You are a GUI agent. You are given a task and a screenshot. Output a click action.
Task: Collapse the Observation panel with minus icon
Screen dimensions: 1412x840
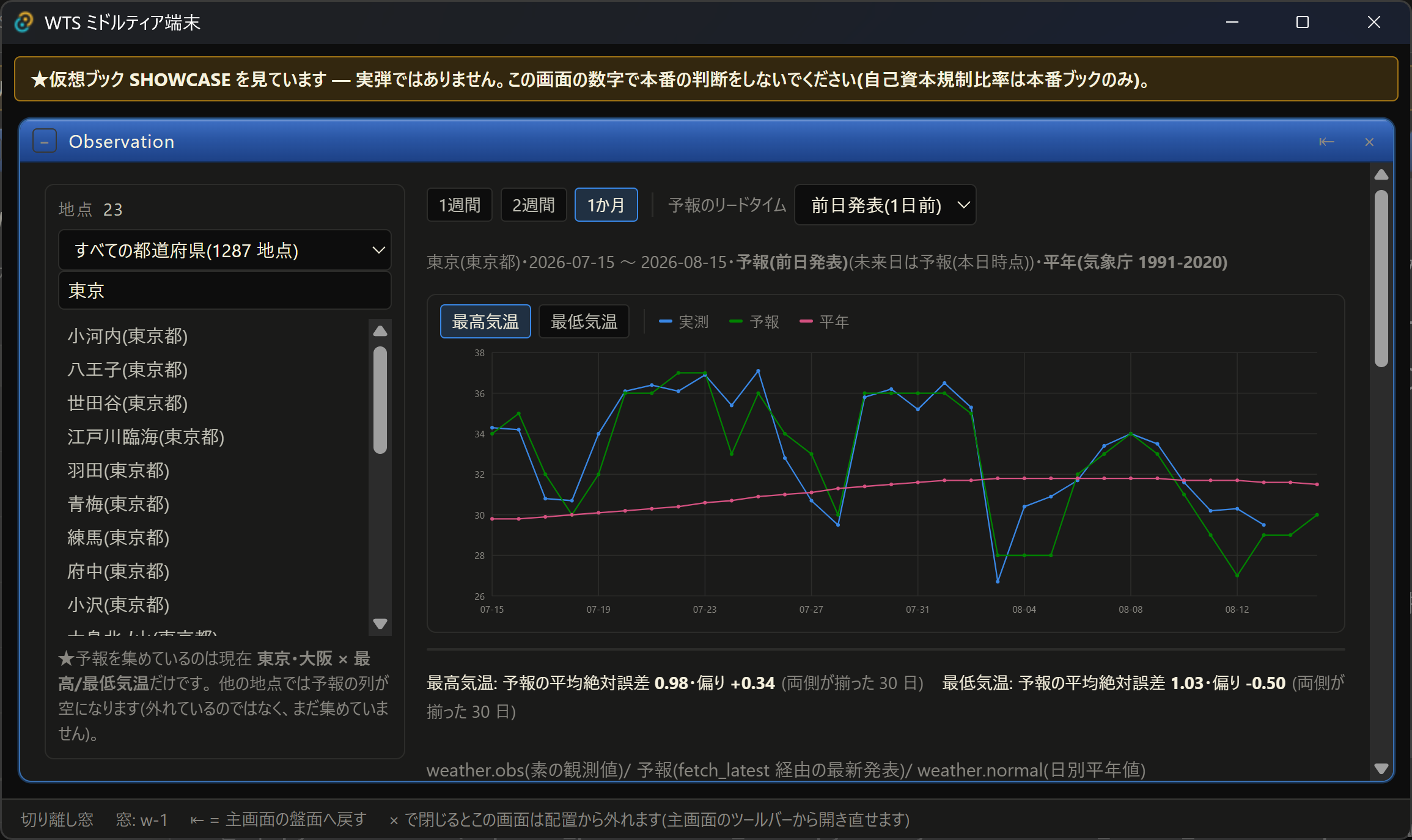45,142
